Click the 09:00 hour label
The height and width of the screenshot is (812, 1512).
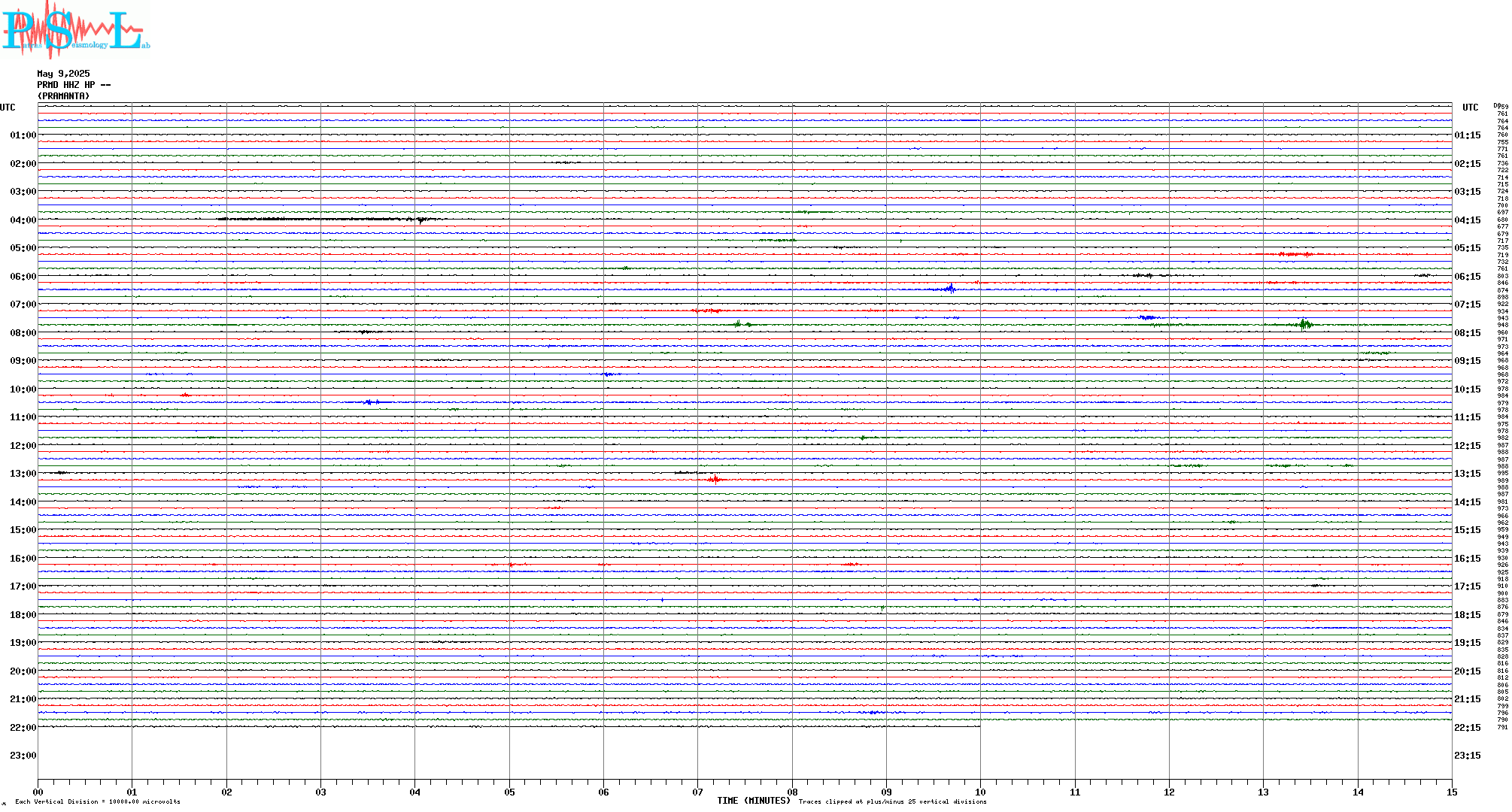23,361
